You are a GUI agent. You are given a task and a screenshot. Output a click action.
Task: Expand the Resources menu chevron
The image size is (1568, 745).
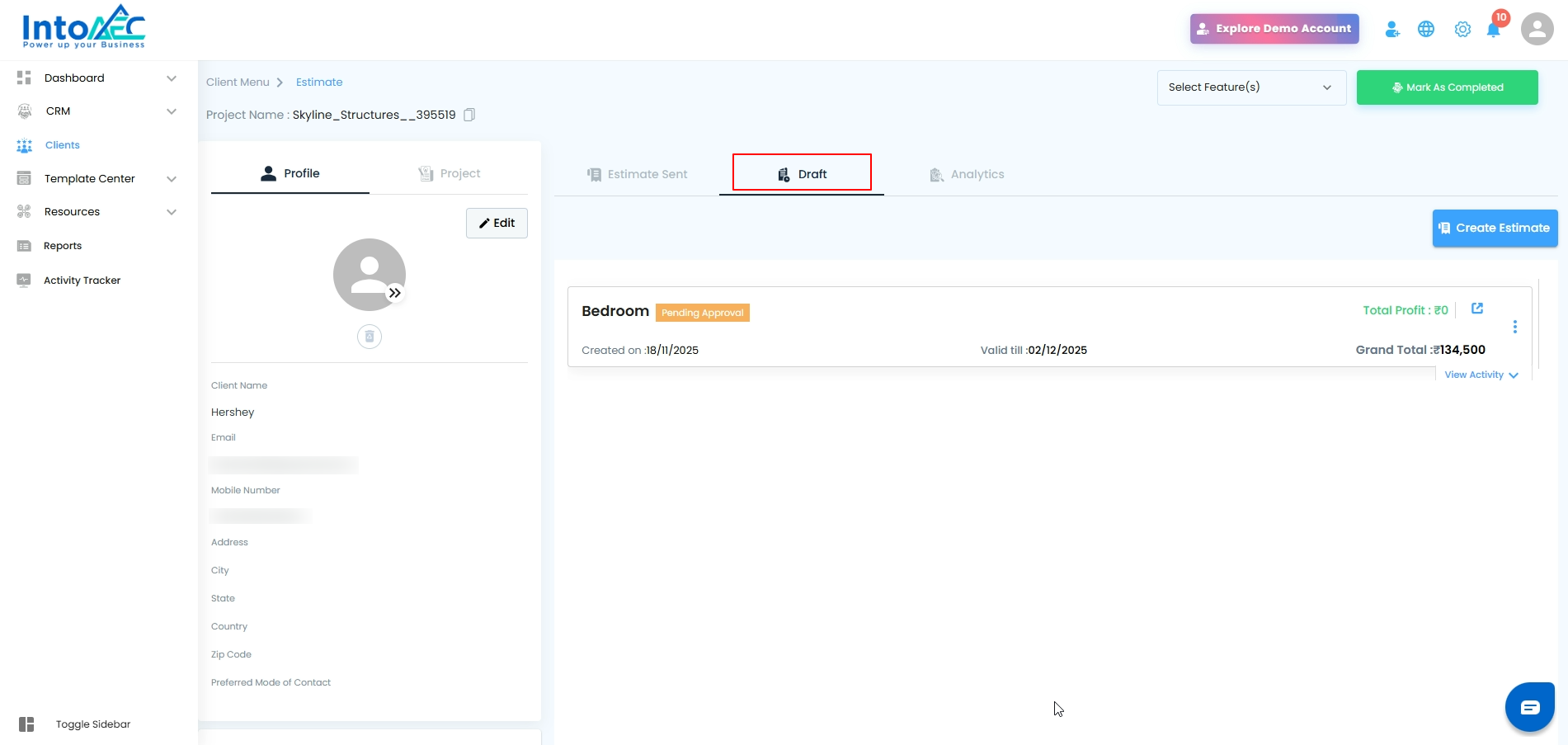pyautogui.click(x=172, y=212)
